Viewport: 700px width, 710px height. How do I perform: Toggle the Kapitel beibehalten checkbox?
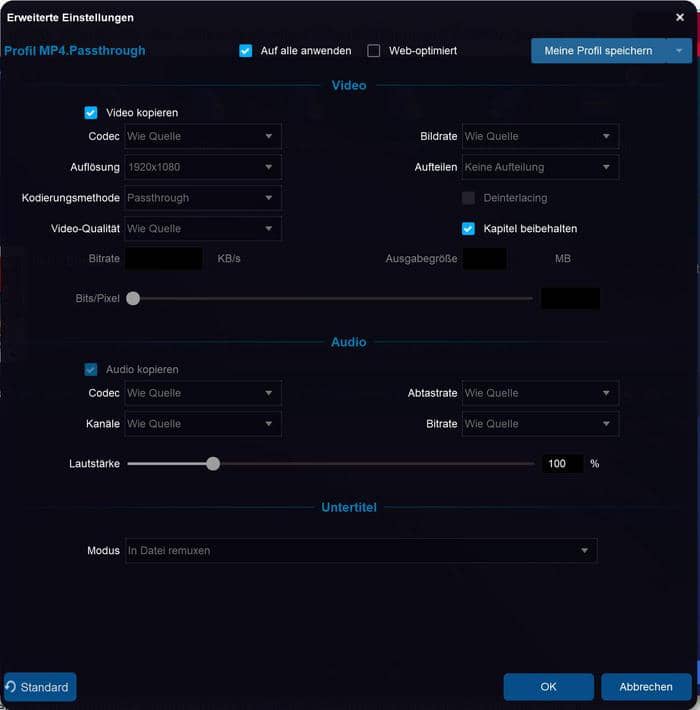(x=468, y=229)
